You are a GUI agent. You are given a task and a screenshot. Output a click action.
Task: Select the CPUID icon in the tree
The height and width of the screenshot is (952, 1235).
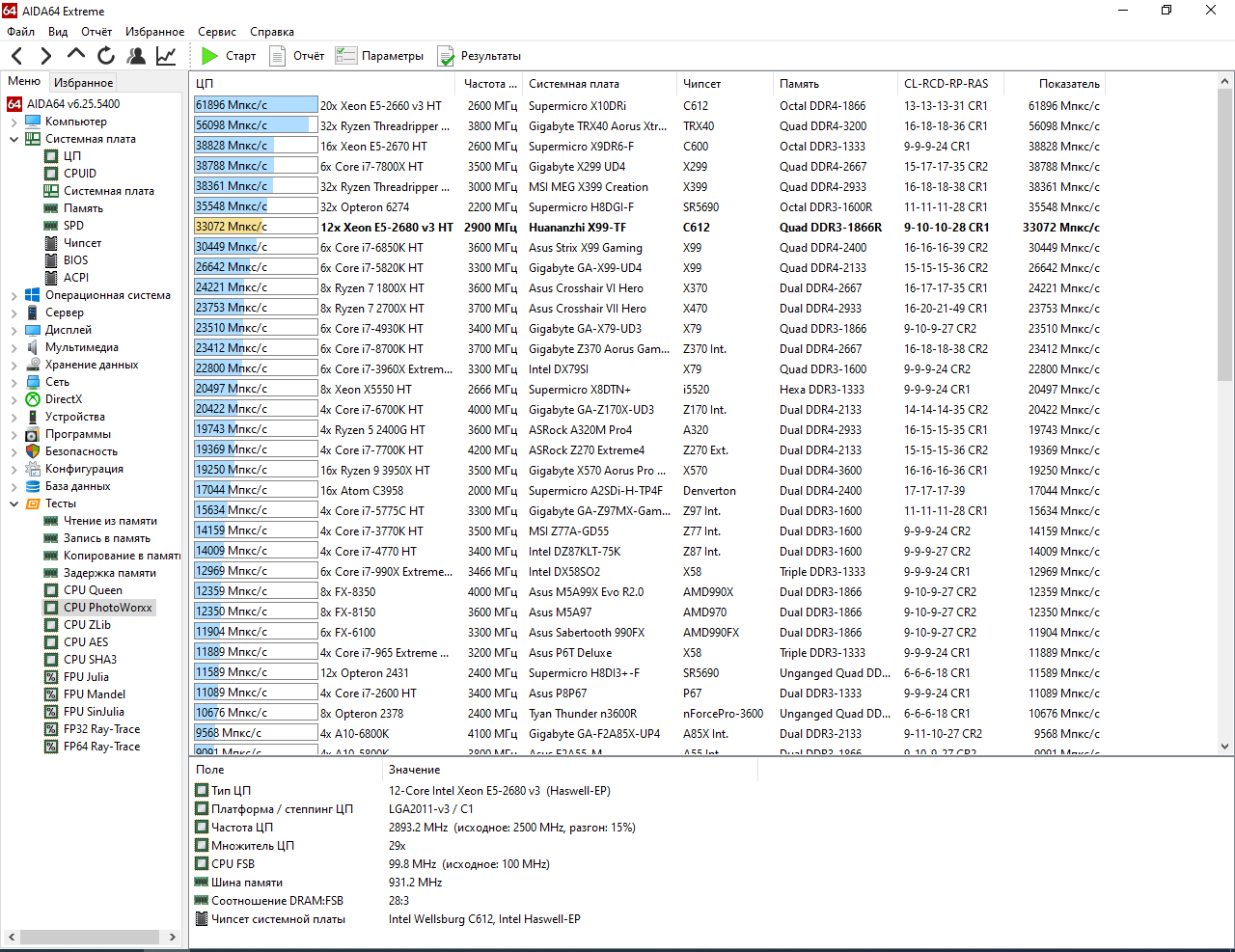pyautogui.click(x=51, y=174)
